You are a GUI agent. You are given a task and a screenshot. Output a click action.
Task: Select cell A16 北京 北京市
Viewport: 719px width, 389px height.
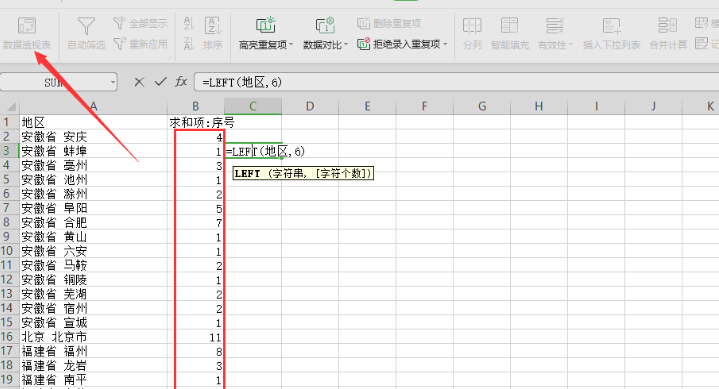(94, 337)
